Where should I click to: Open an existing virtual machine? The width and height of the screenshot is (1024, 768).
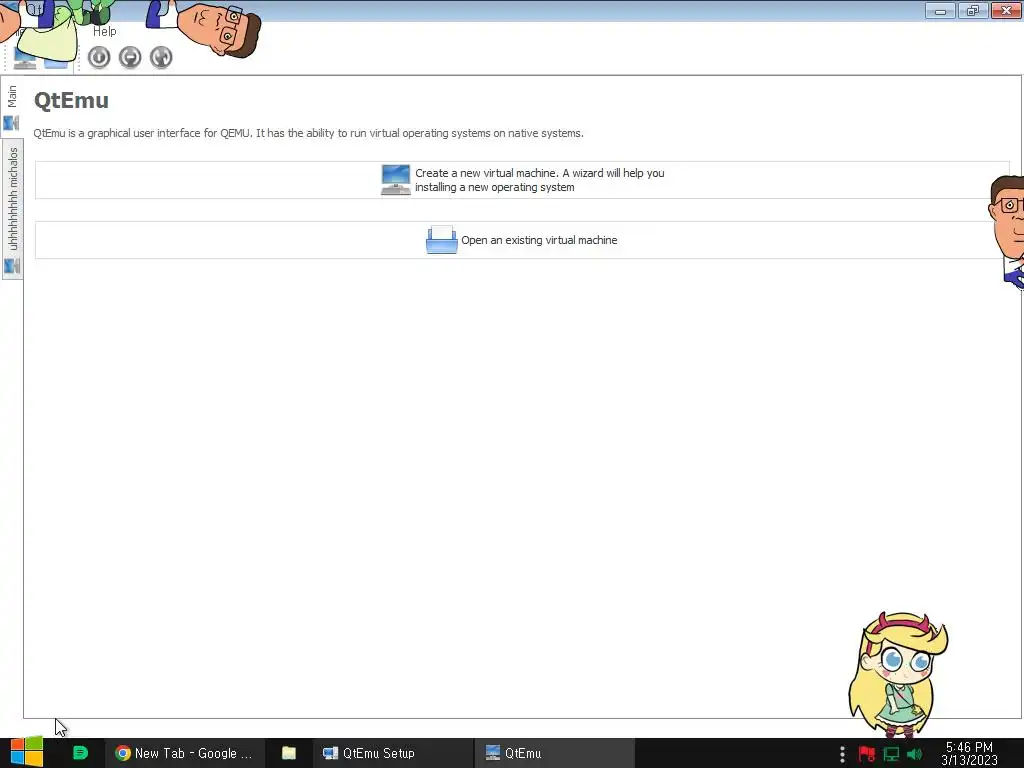(x=522, y=240)
